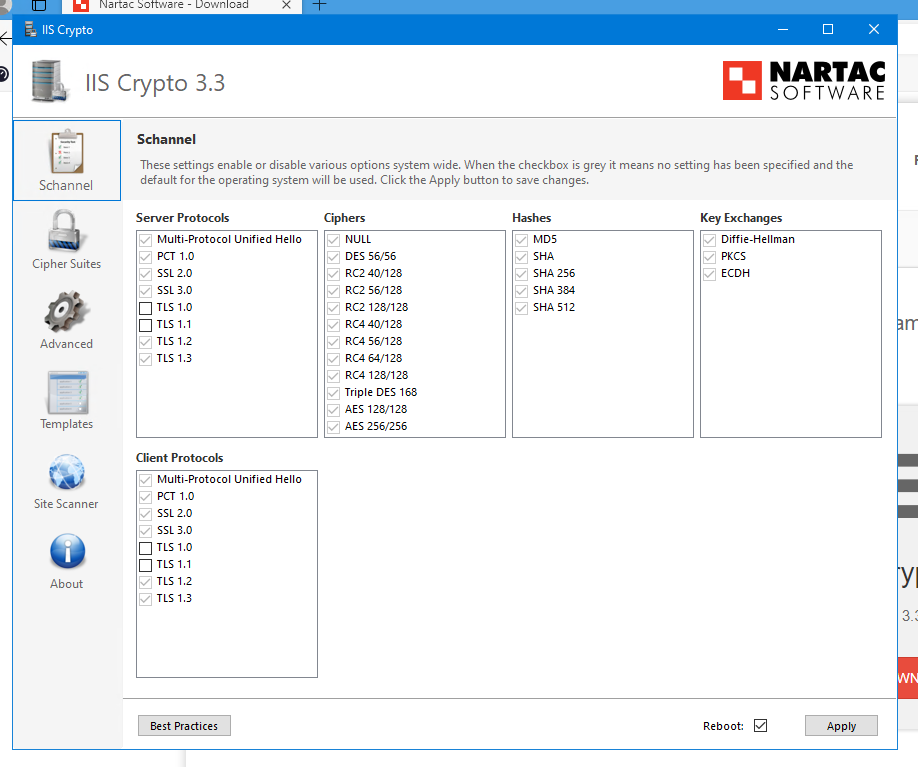This screenshot has height=767, width=918.
Task: Toggle the RC2 128/128 cipher
Action: tap(334, 308)
